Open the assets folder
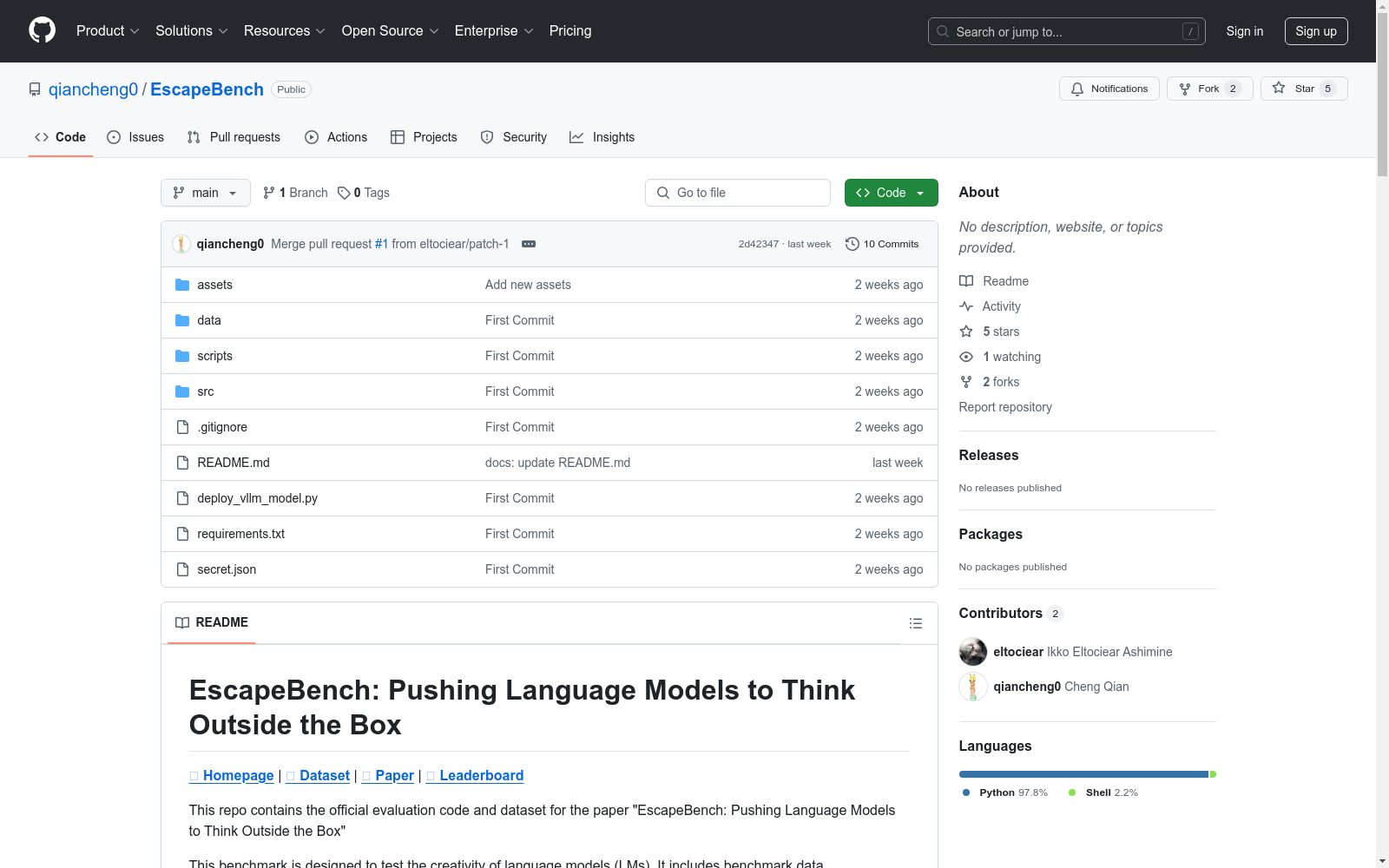This screenshot has height=868, width=1389. (x=214, y=285)
